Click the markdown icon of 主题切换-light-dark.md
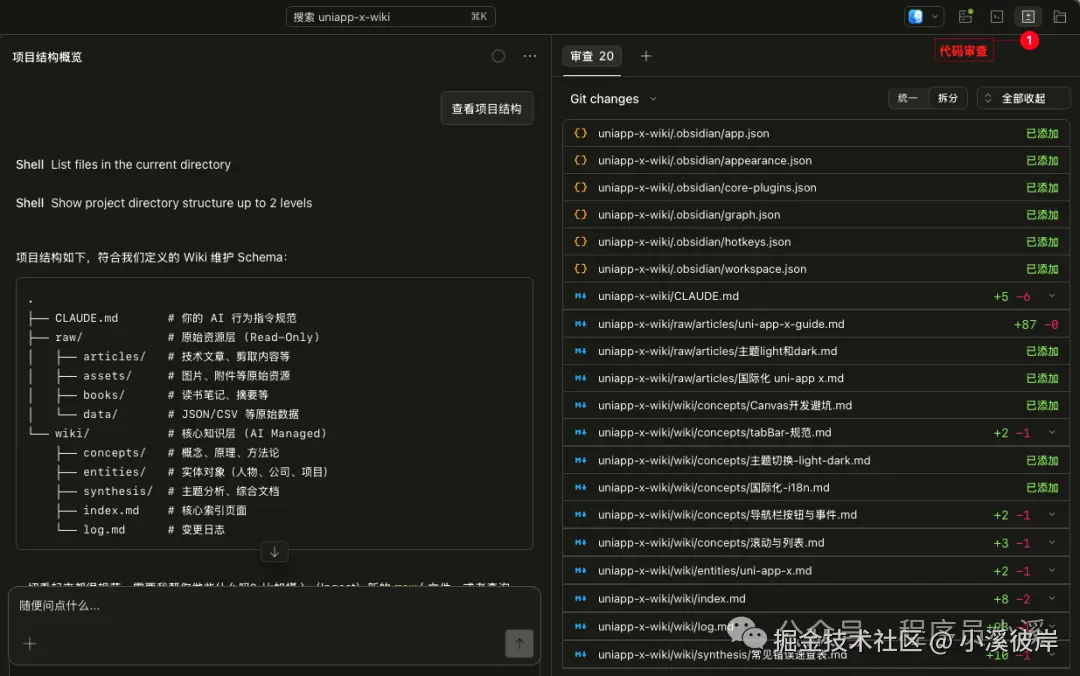 click(581, 460)
